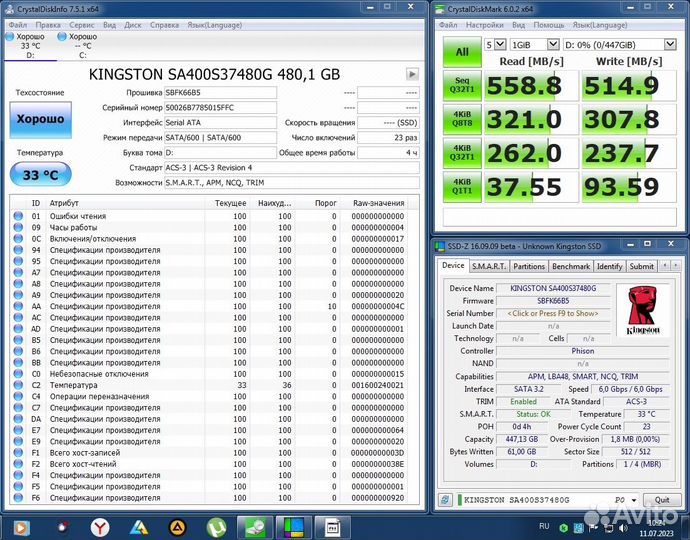Click the volume speaker tray icon
This screenshot has height=540, width=690.
pos(623,528)
